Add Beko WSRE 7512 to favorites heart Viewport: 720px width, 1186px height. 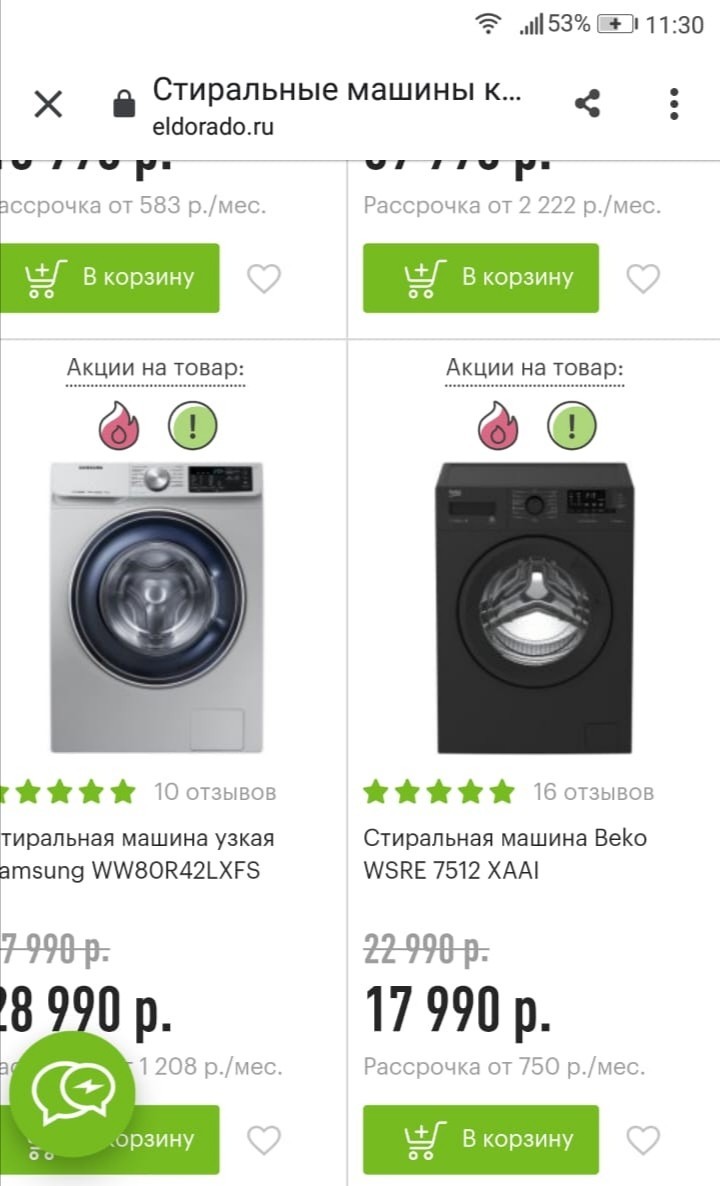(x=643, y=1140)
